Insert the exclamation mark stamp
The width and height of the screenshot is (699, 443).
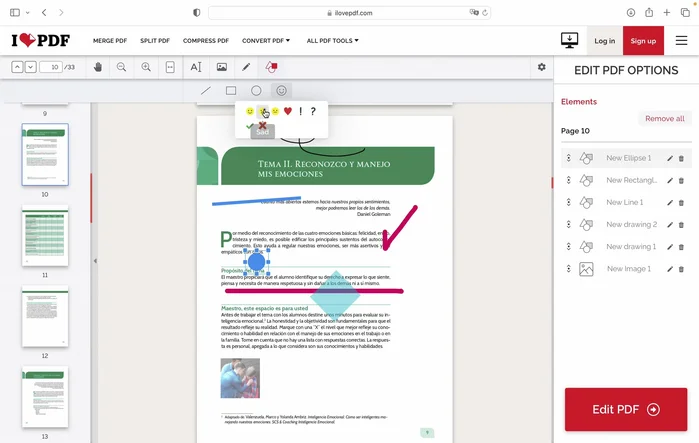300,111
